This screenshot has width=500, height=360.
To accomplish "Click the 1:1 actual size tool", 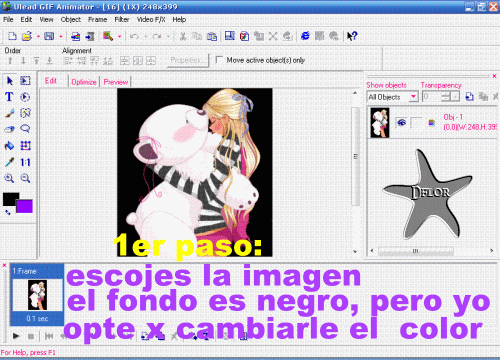I will [25, 162].
